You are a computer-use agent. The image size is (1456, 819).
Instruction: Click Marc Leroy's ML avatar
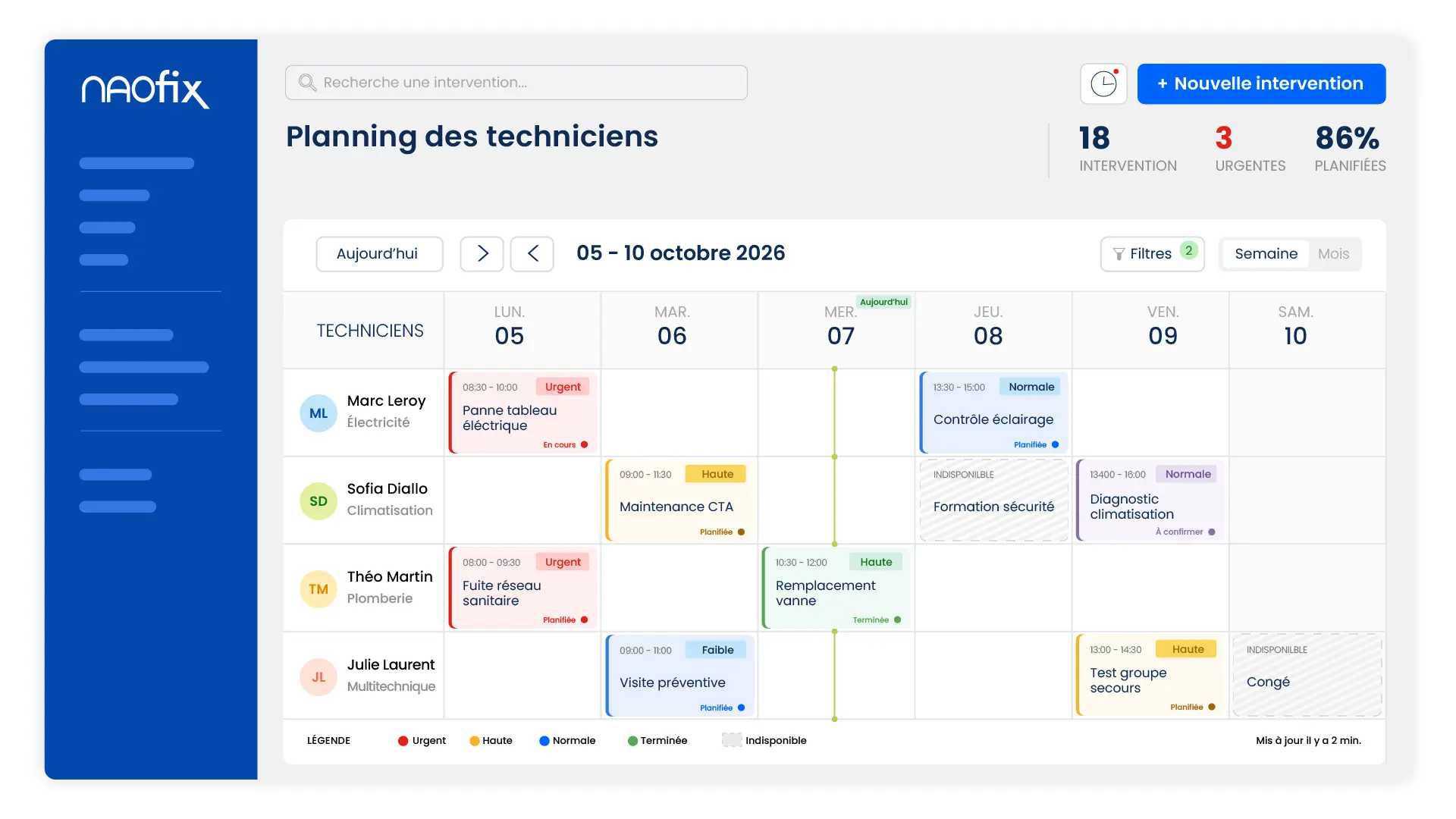click(318, 413)
